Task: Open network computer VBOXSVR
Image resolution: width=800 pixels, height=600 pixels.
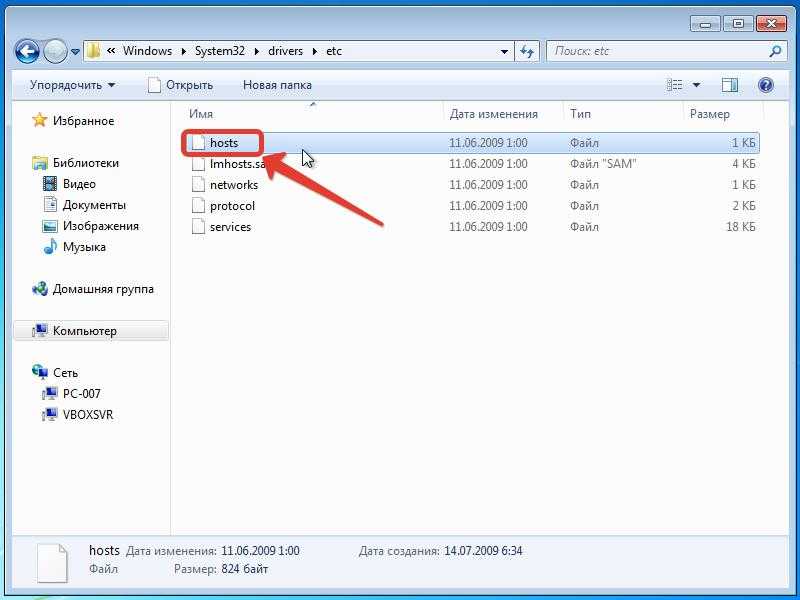Action: pos(88,414)
